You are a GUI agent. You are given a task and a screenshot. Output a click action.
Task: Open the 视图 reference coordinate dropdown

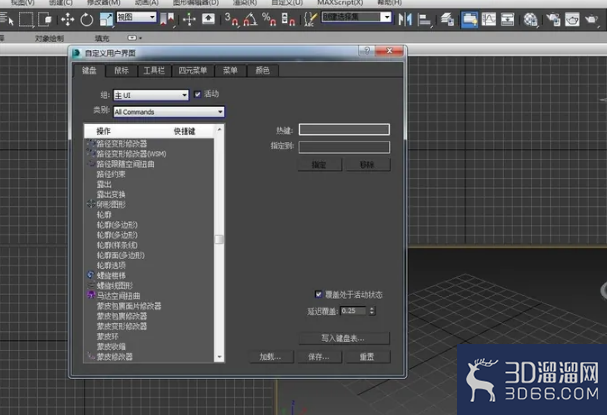point(137,17)
